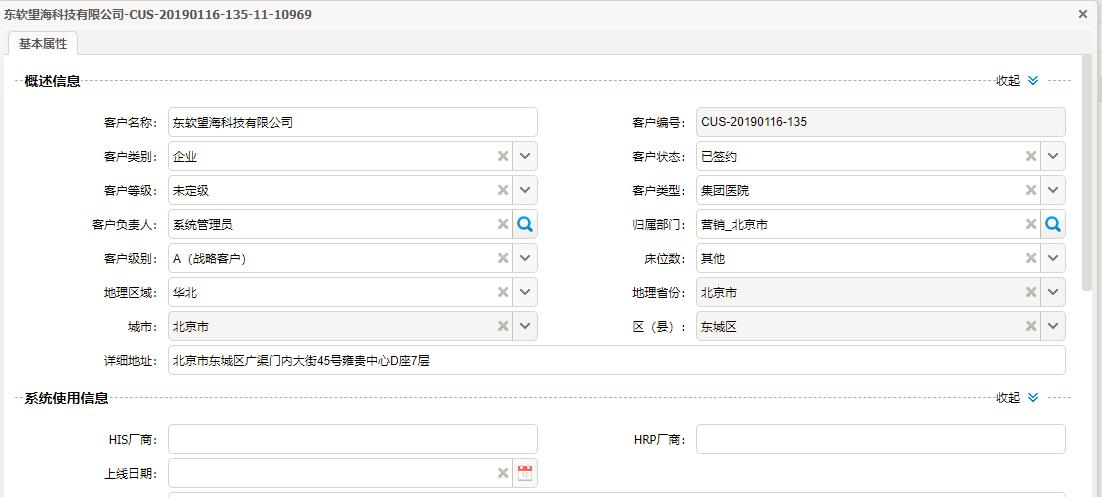Screen dimensions: 1102x497
Task: Click the 客户名称 input field
Action: click(x=353, y=122)
